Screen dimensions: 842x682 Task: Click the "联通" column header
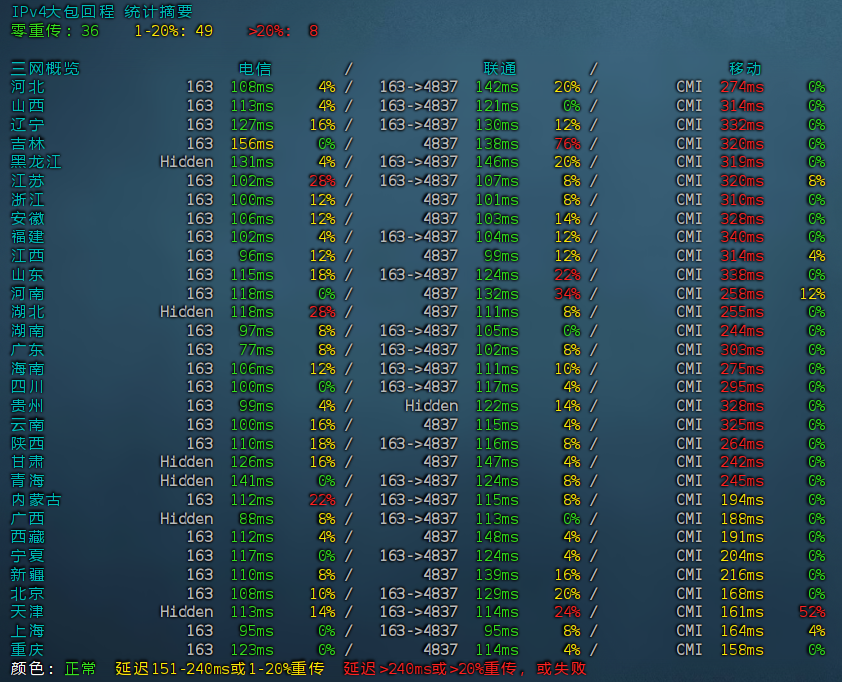[500, 69]
